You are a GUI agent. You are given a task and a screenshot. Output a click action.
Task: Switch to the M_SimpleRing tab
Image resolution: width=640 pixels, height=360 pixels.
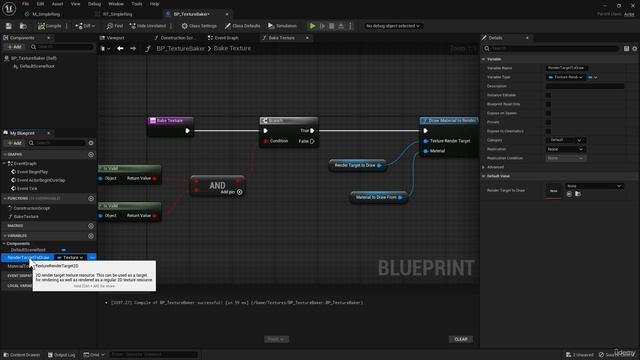click(46, 14)
